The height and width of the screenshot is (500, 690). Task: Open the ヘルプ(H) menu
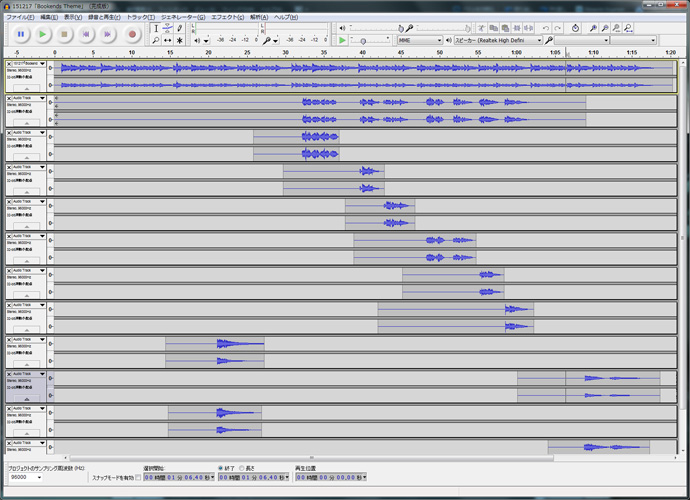(286, 17)
